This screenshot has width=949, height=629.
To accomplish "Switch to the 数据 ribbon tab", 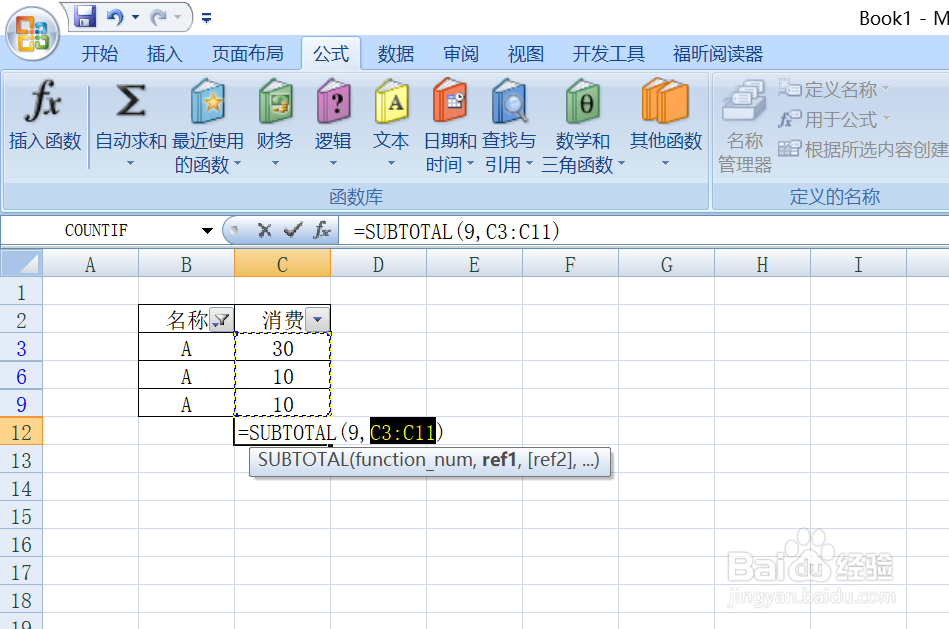I will click(x=395, y=53).
